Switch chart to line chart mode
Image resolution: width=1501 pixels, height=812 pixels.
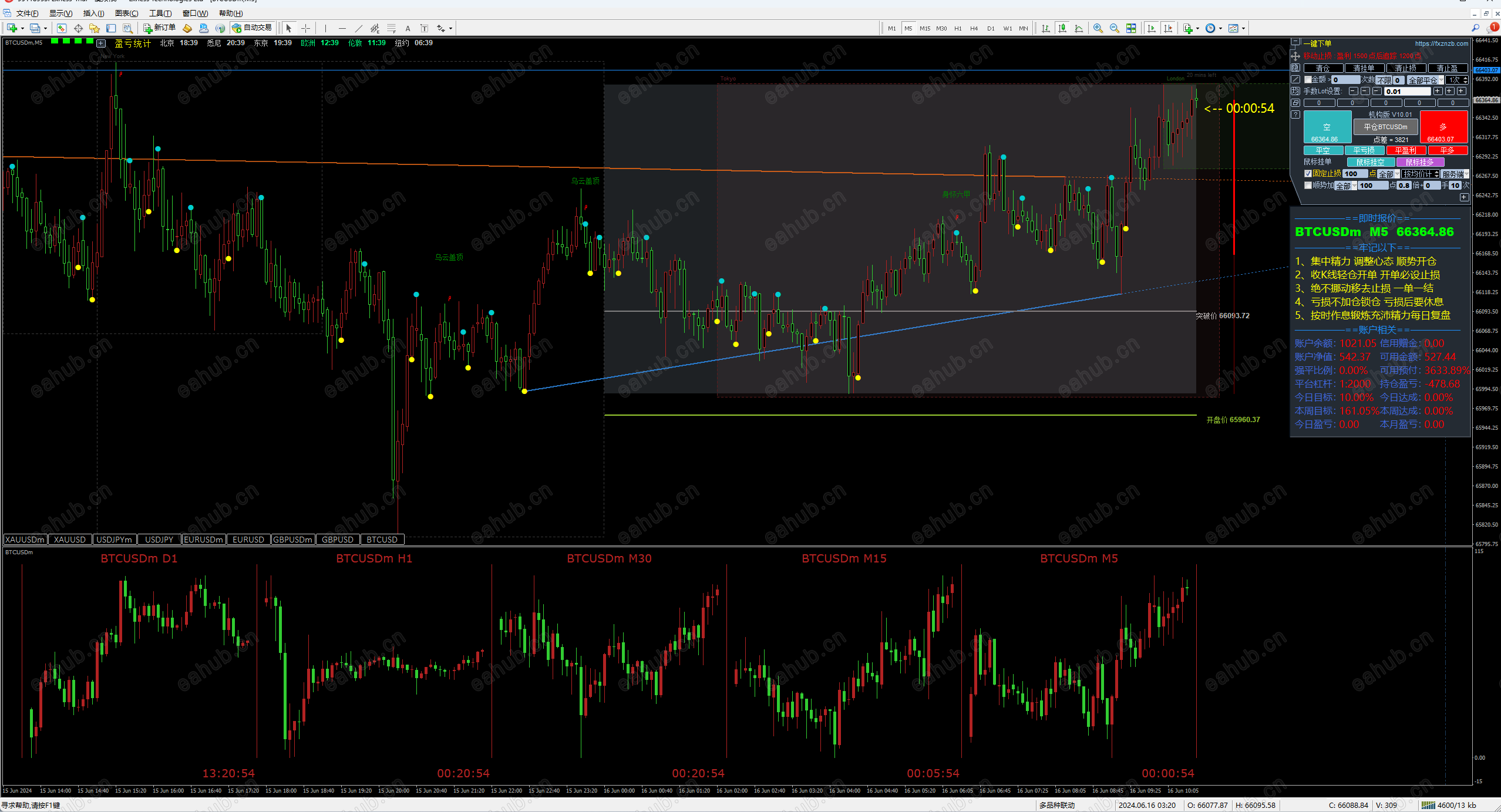[1079, 28]
